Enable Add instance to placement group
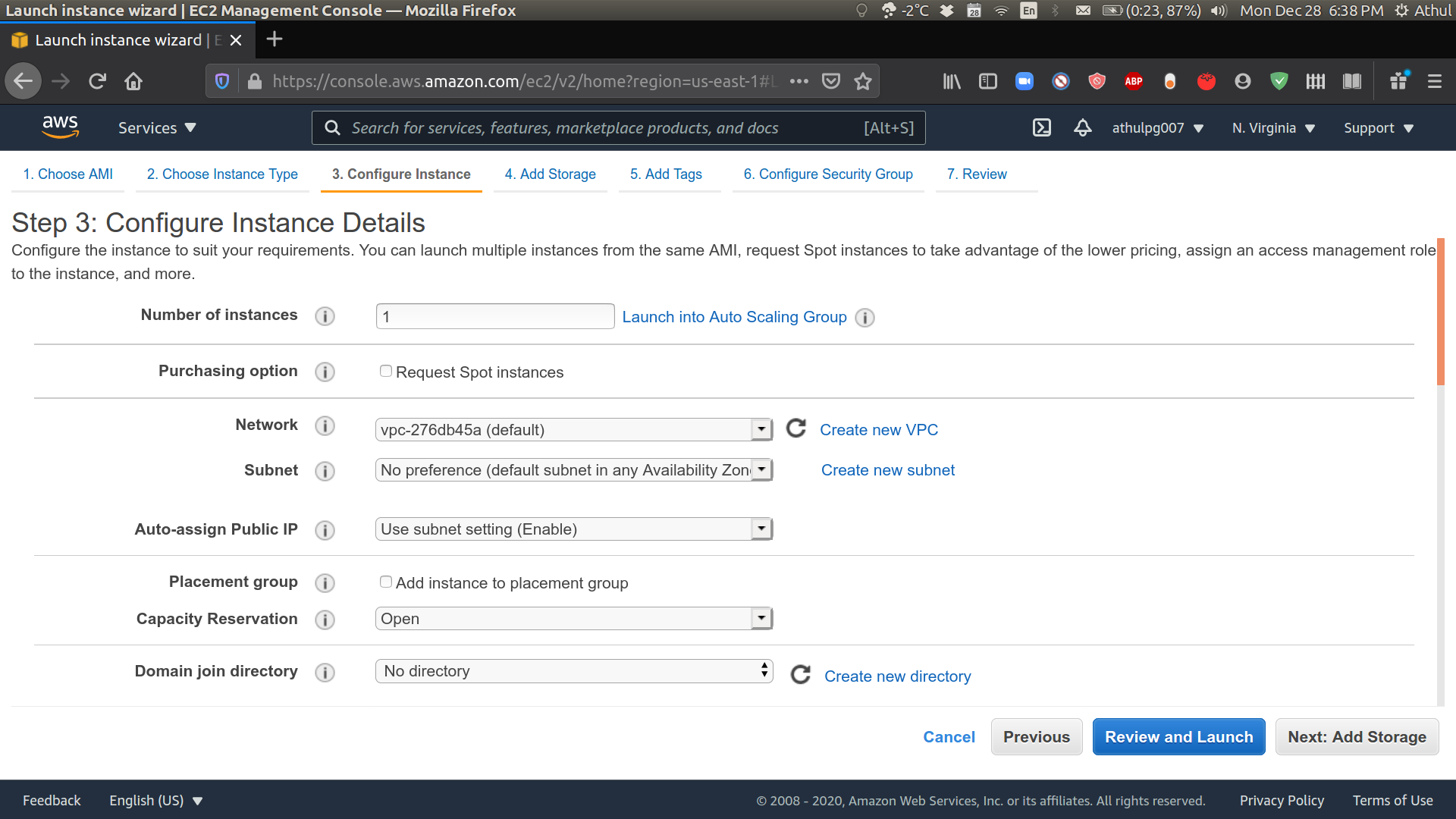 click(x=385, y=582)
